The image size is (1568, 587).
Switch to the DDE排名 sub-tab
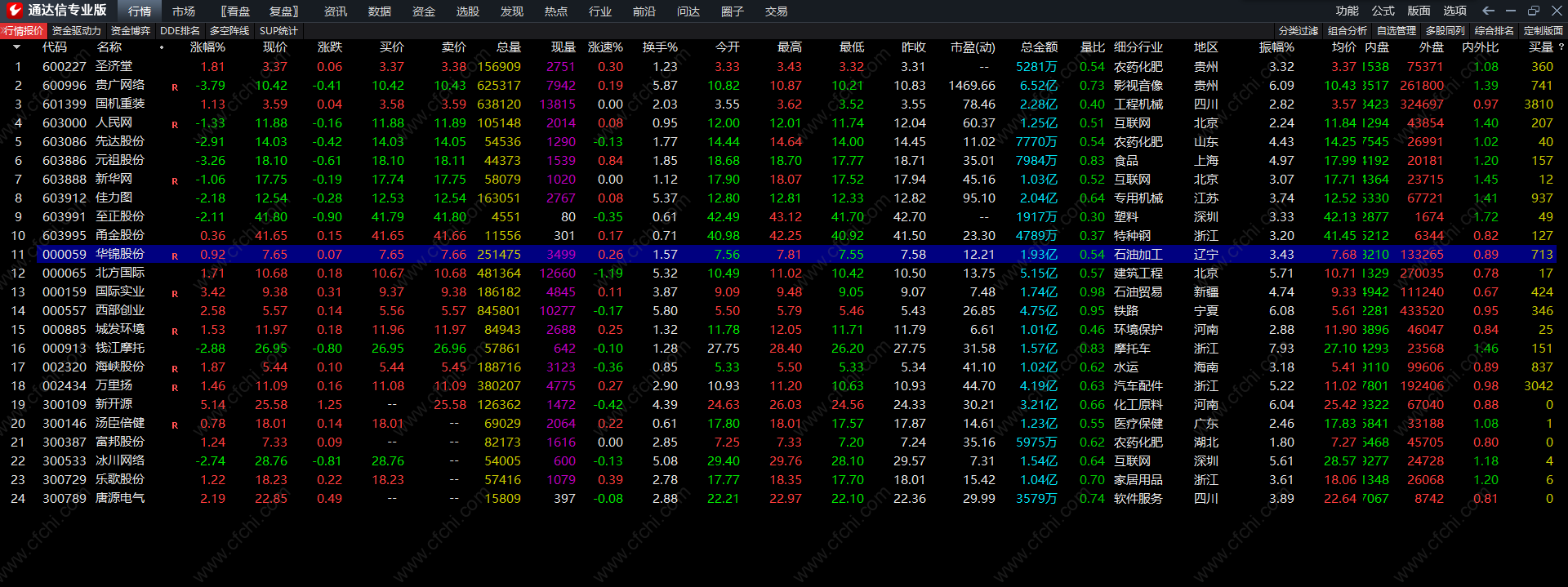[x=180, y=30]
